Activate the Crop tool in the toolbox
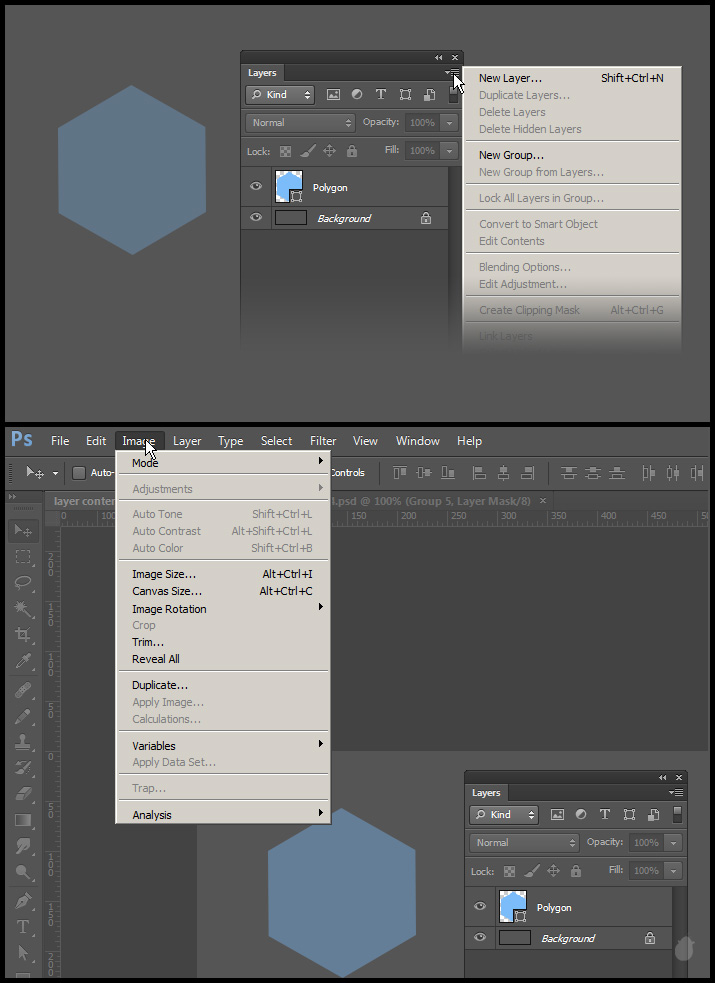The width and height of the screenshot is (715, 983). click(x=23, y=635)
